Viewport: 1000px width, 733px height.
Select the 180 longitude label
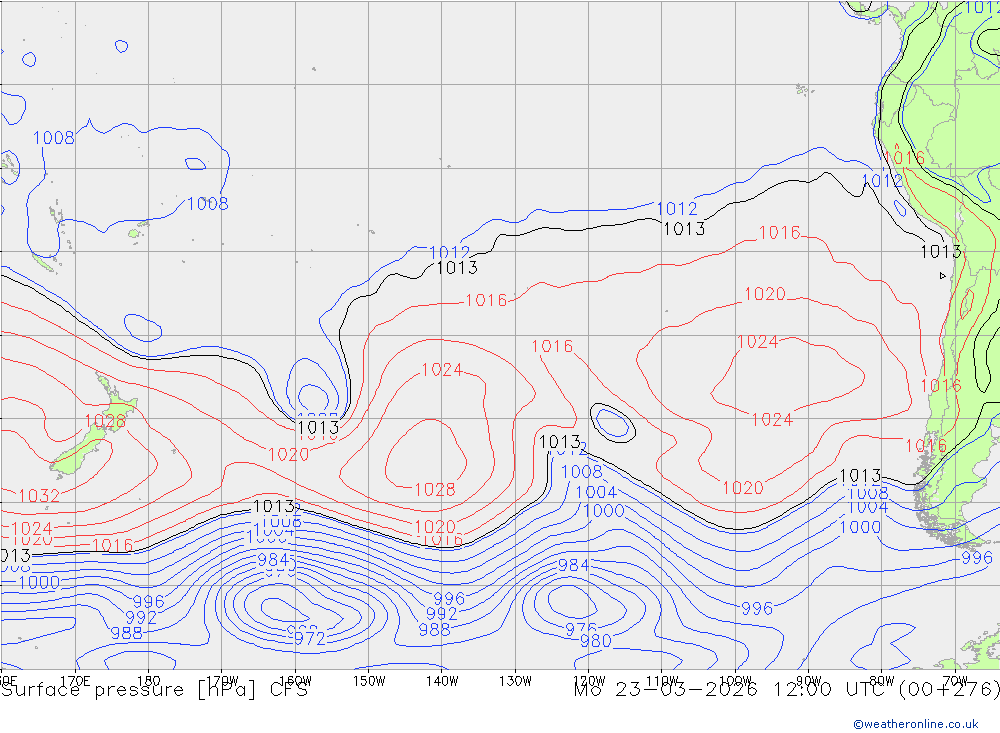[149, 681]
